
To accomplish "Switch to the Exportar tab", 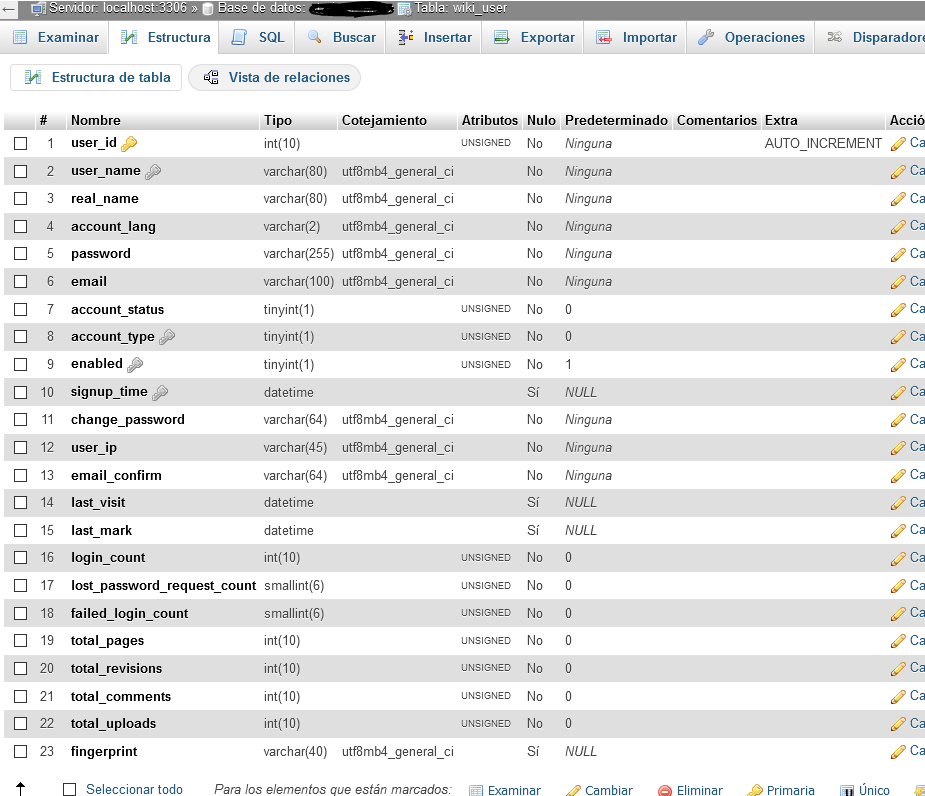I will tap(535, 38).
